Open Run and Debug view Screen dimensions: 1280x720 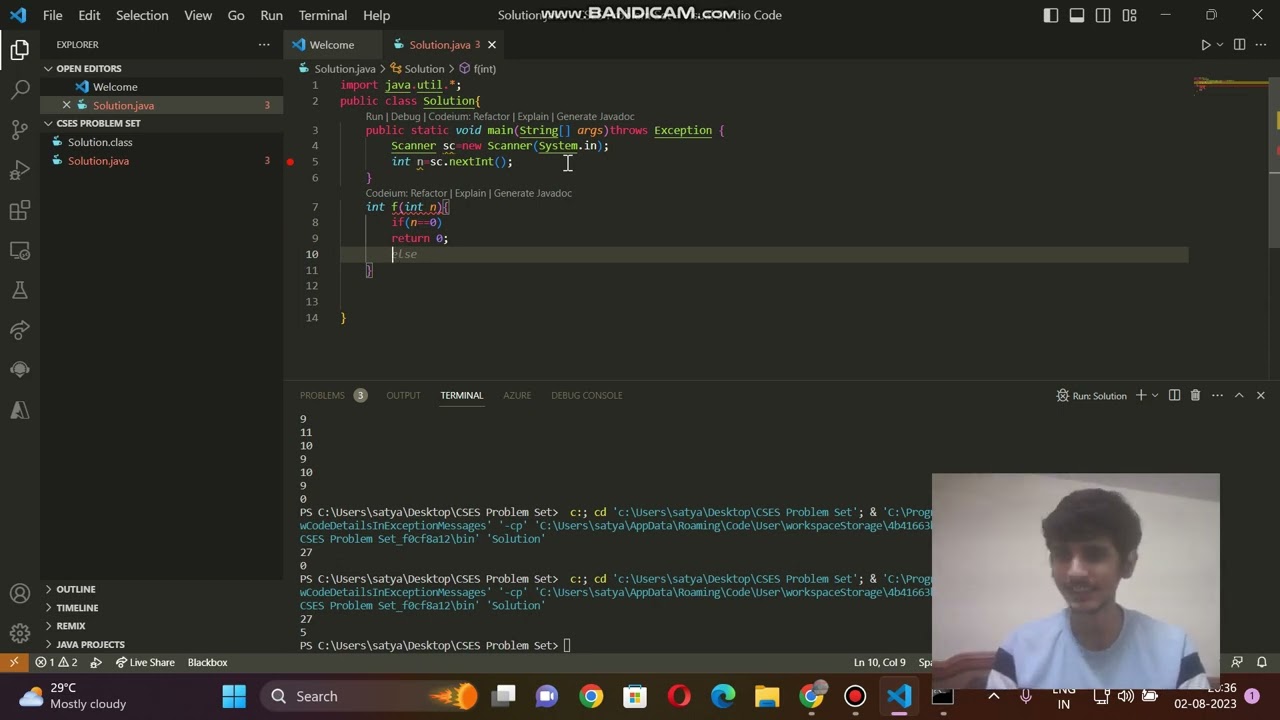point(20,170)
